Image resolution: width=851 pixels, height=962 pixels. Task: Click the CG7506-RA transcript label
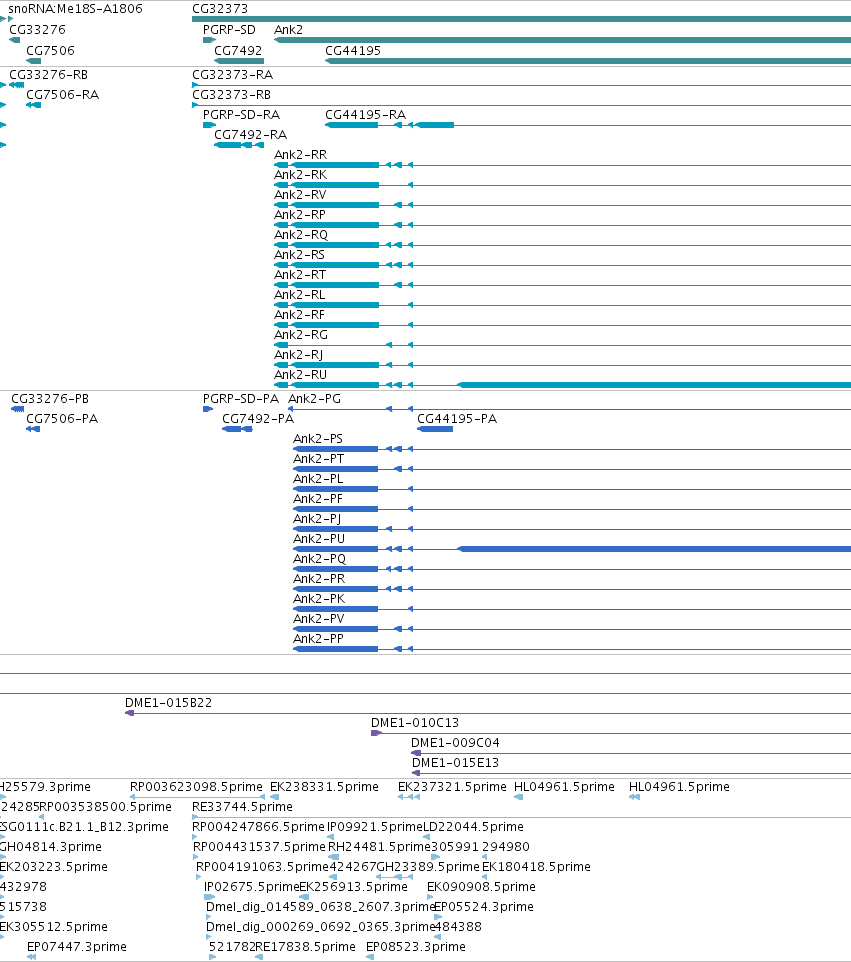tap(63, 94)
